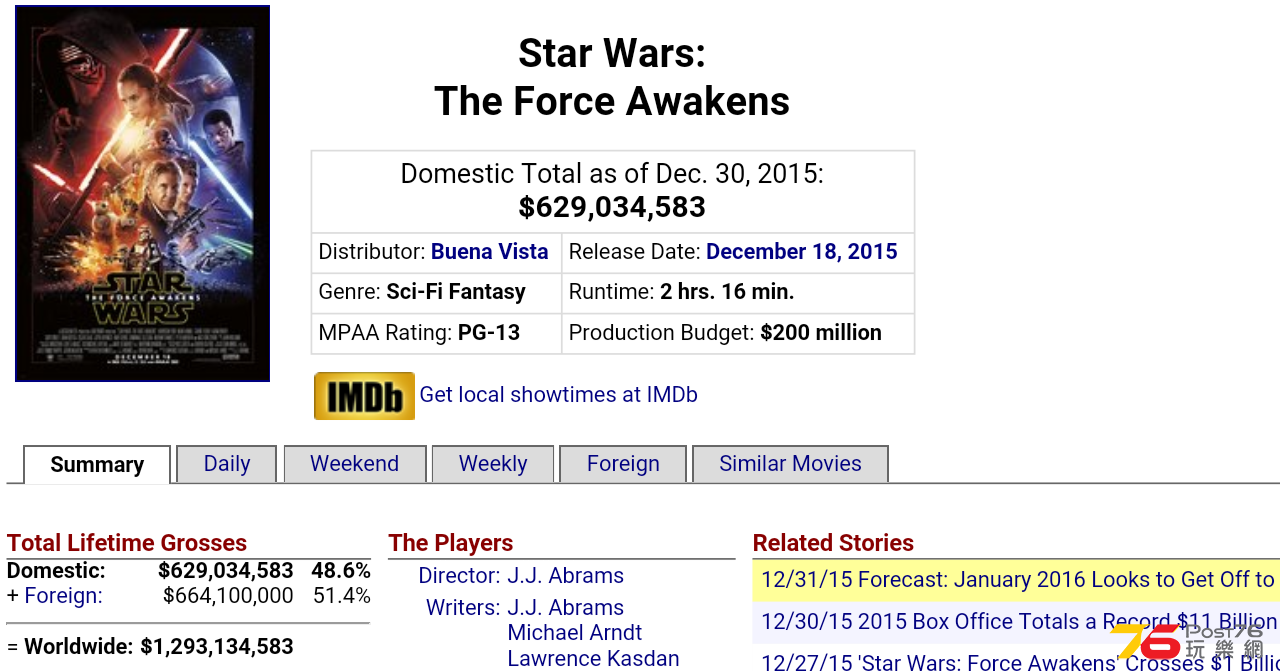
Task: Read the 12/31/15 Forecast January 2016 story
Action: click(1018, 580)
